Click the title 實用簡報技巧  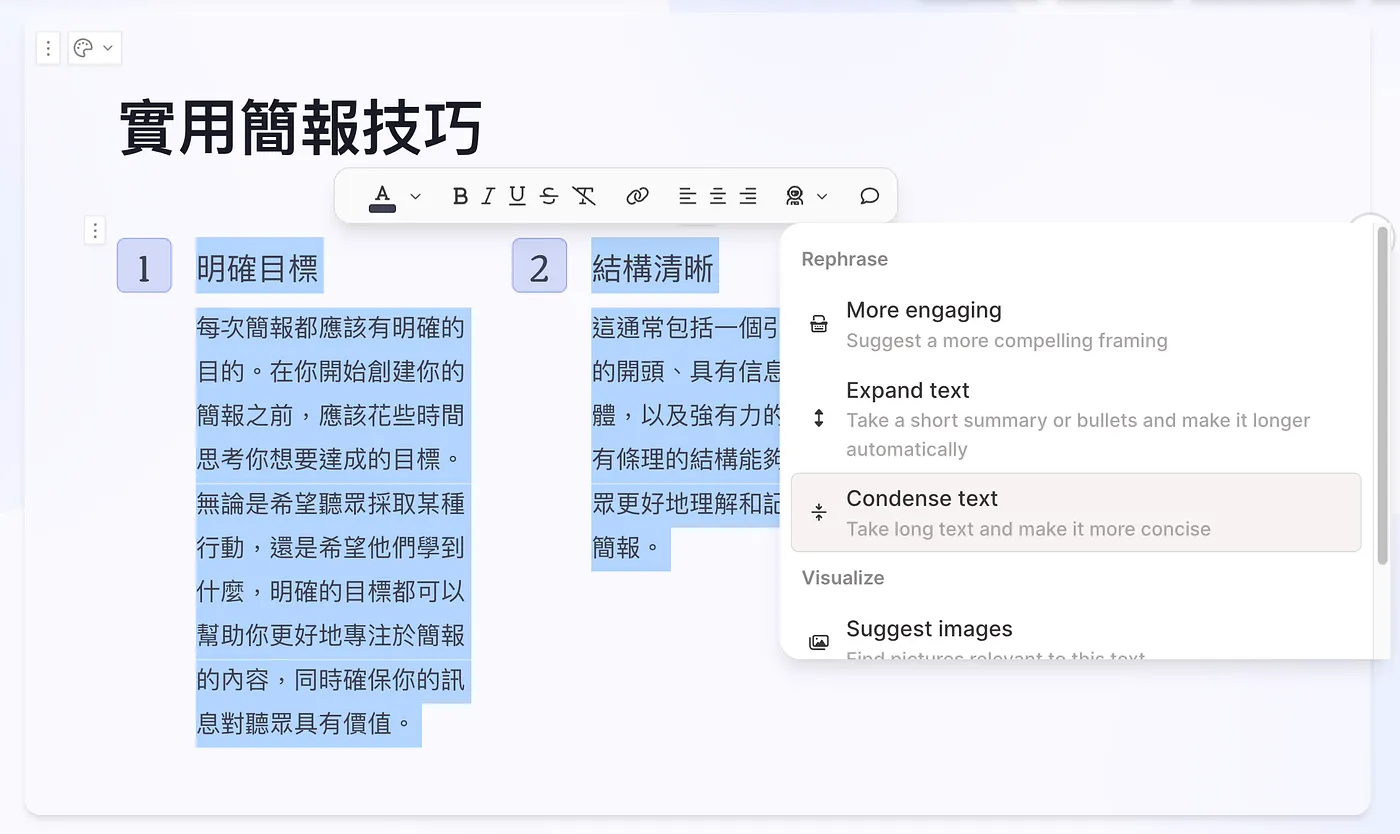pyautogui.click(x=301, y=127)
